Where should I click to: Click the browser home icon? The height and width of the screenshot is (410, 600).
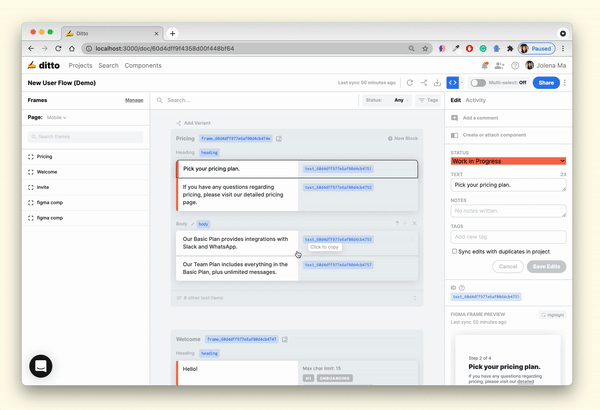coord(72,49)
